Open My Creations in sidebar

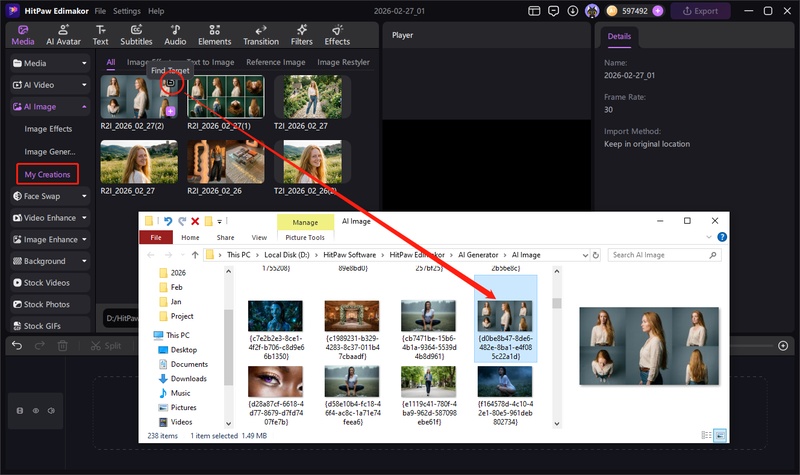[47, 174]
